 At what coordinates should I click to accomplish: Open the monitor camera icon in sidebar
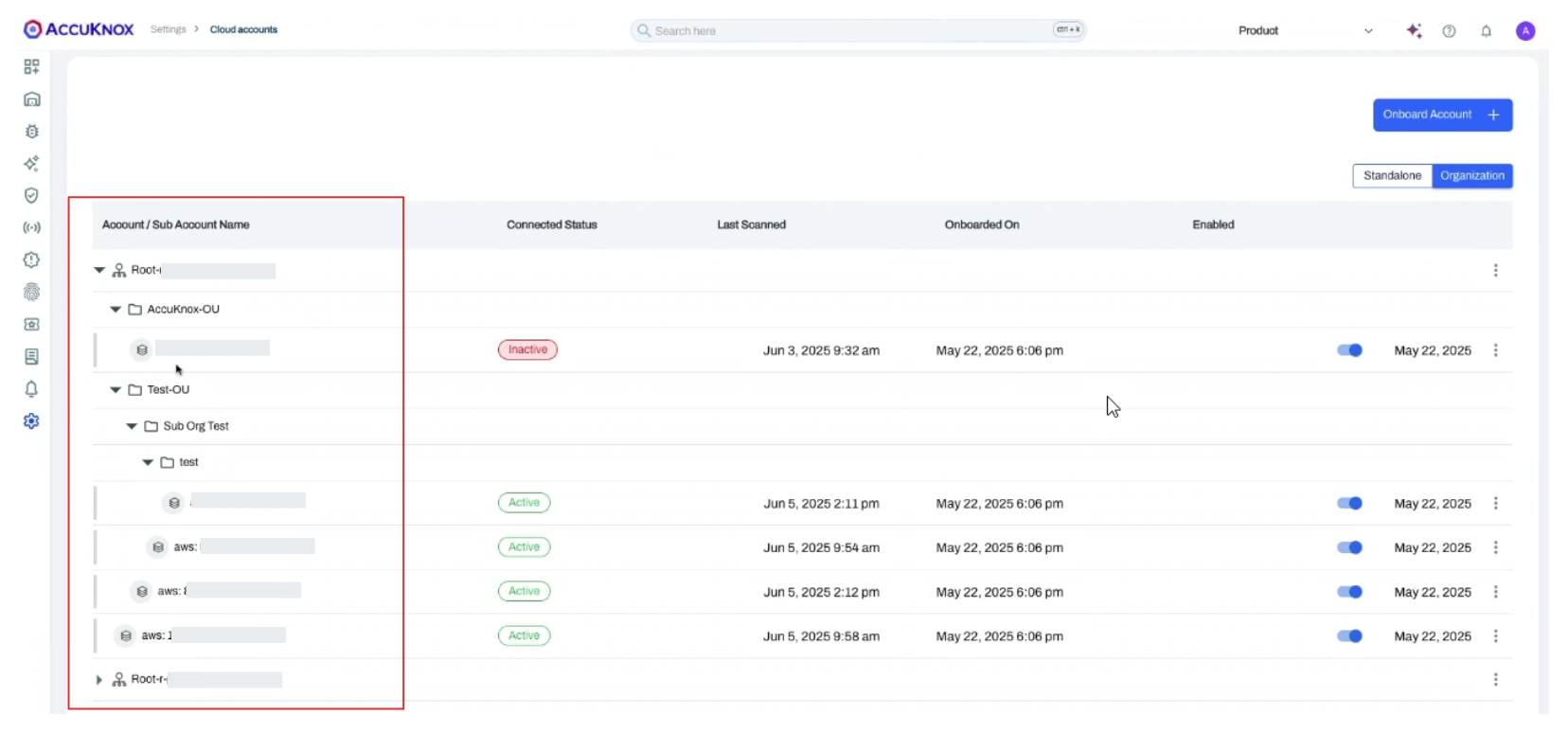(x=31, y=324)
